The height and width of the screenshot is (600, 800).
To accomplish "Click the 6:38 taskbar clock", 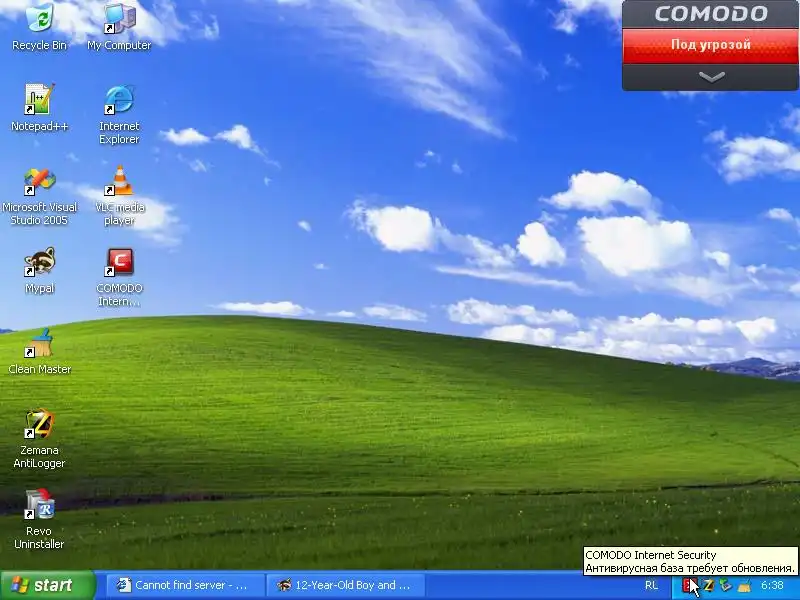I will 772,585.
